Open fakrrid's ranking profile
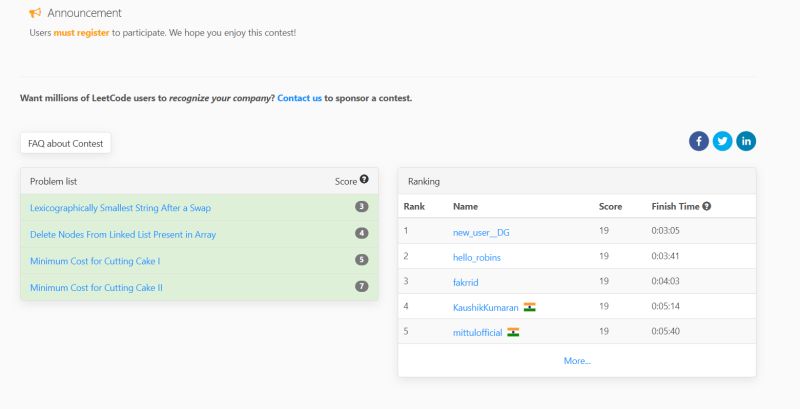The image size is (800, 409). (x=467, y=282)
